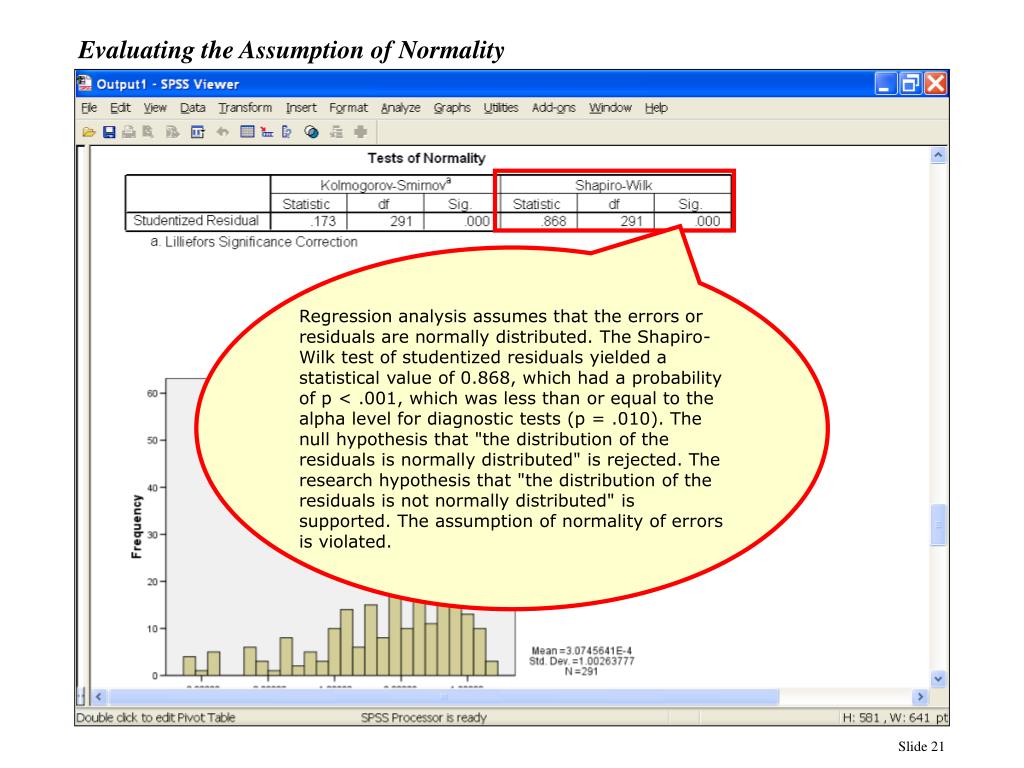Viewport: 1024px width, 768px height.
Task: Click the vertical scrollbar down arrow
Action: pos(938,679)
